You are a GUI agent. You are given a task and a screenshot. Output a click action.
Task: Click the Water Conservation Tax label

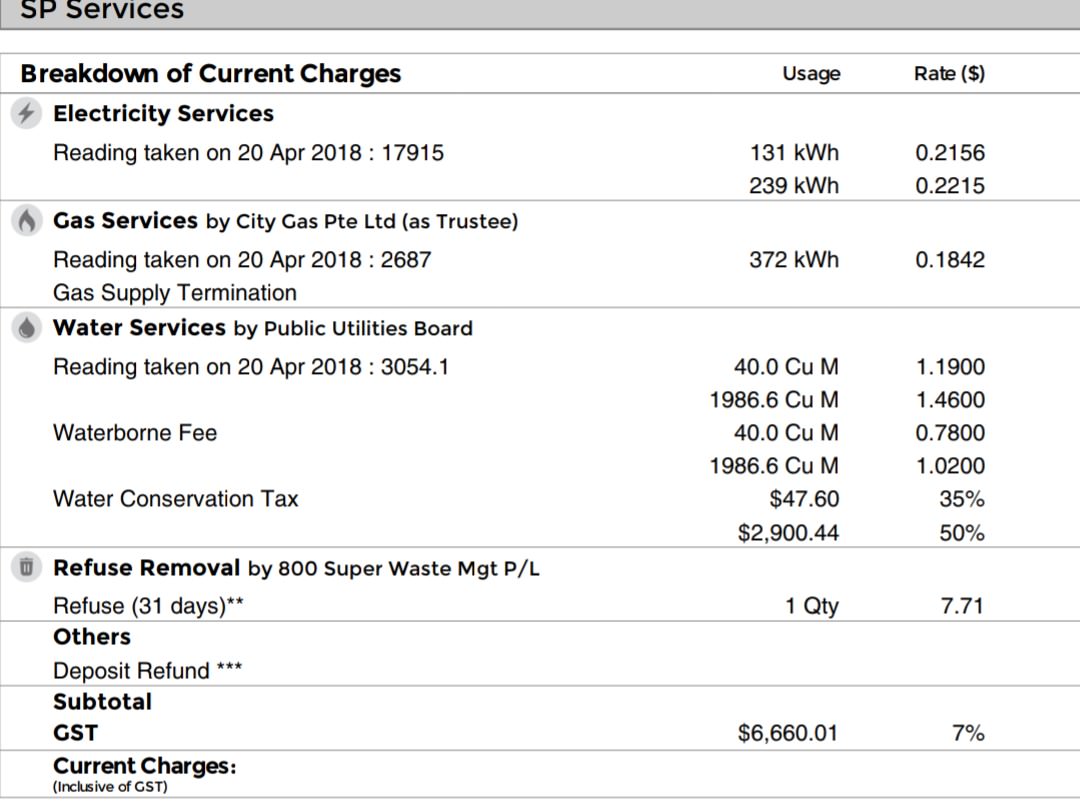click(x=175, y=499)
